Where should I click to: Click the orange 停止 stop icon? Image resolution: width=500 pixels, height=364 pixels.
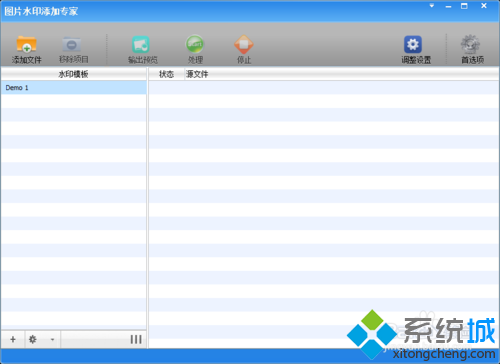(244, 44)
